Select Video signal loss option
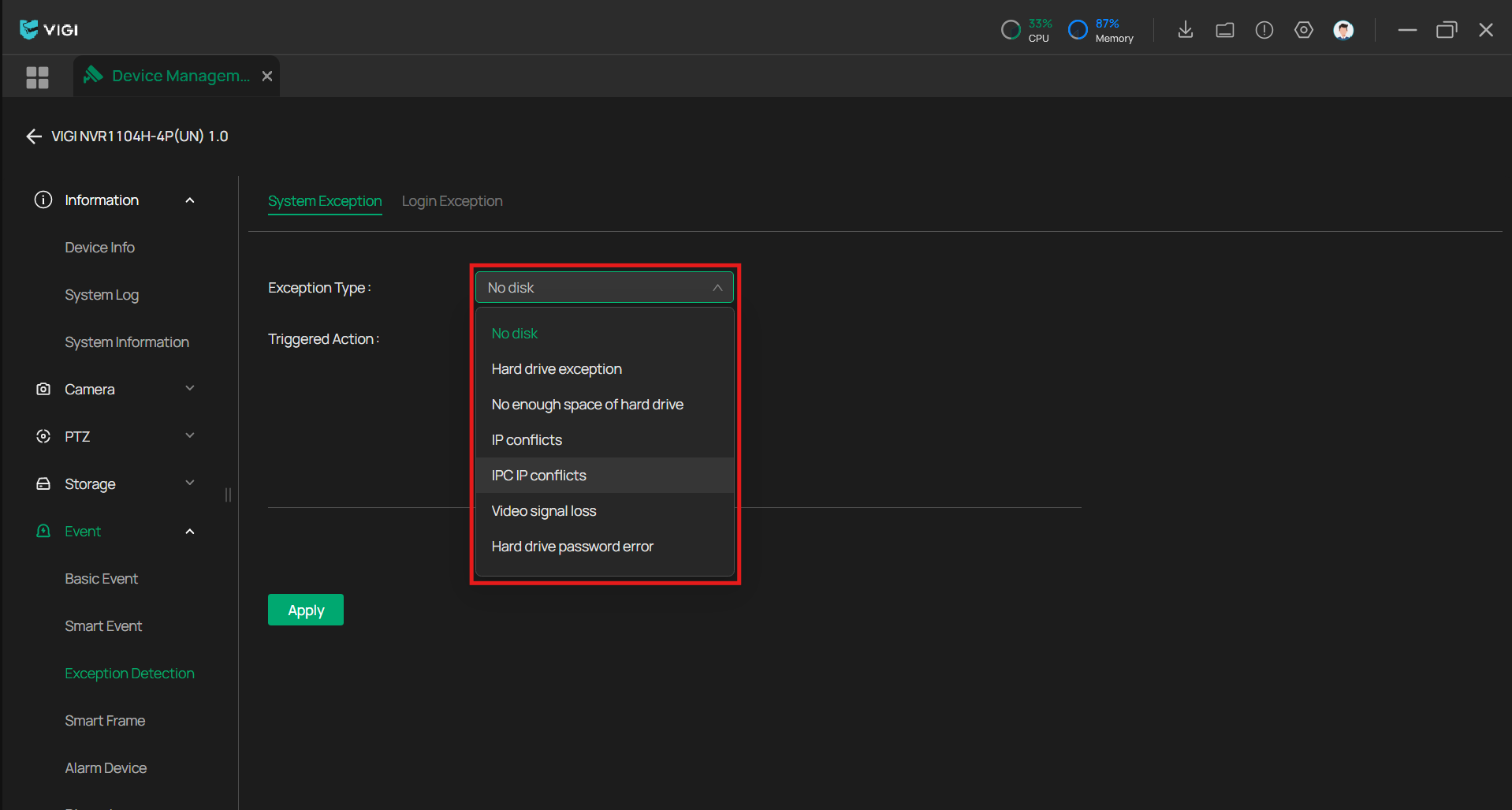 click(544, 511)
